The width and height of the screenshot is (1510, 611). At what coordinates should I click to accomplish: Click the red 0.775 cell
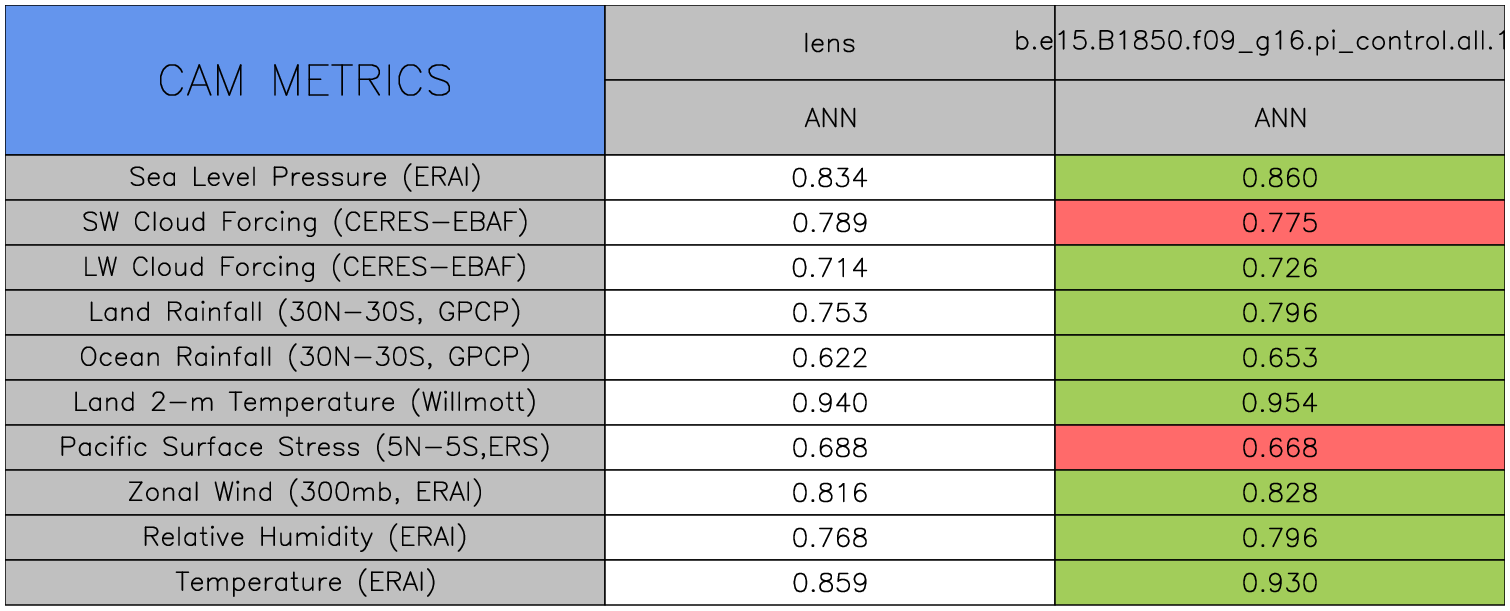[1280, 223]
